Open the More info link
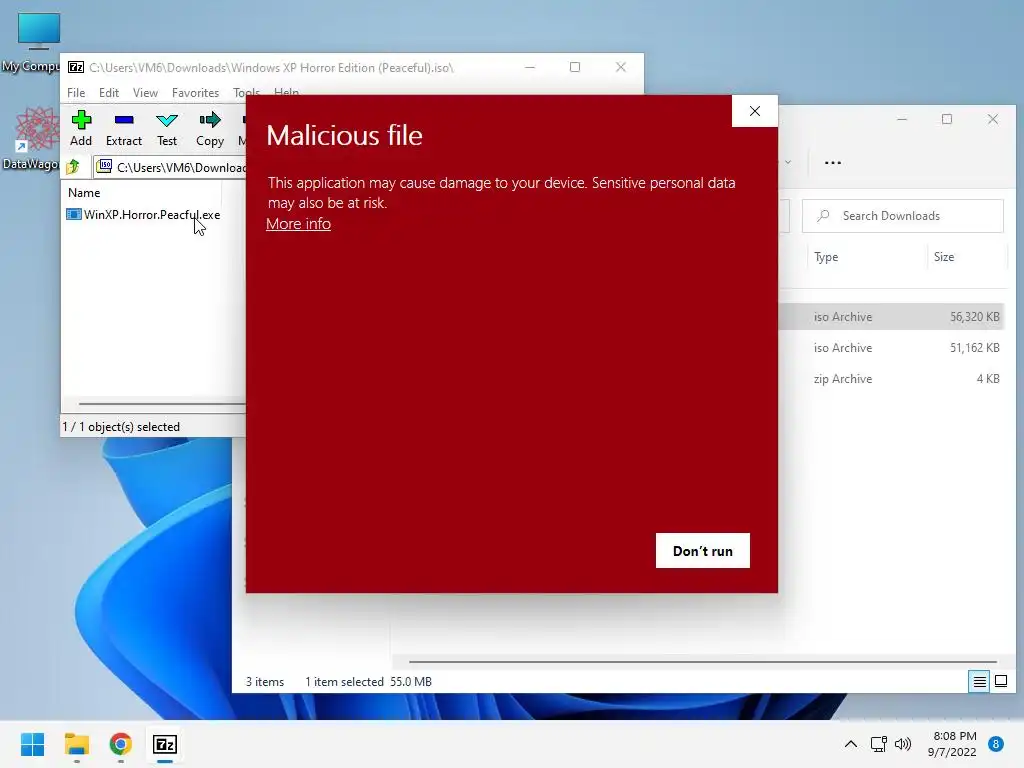1024x768 pixels. pos(298,223)
